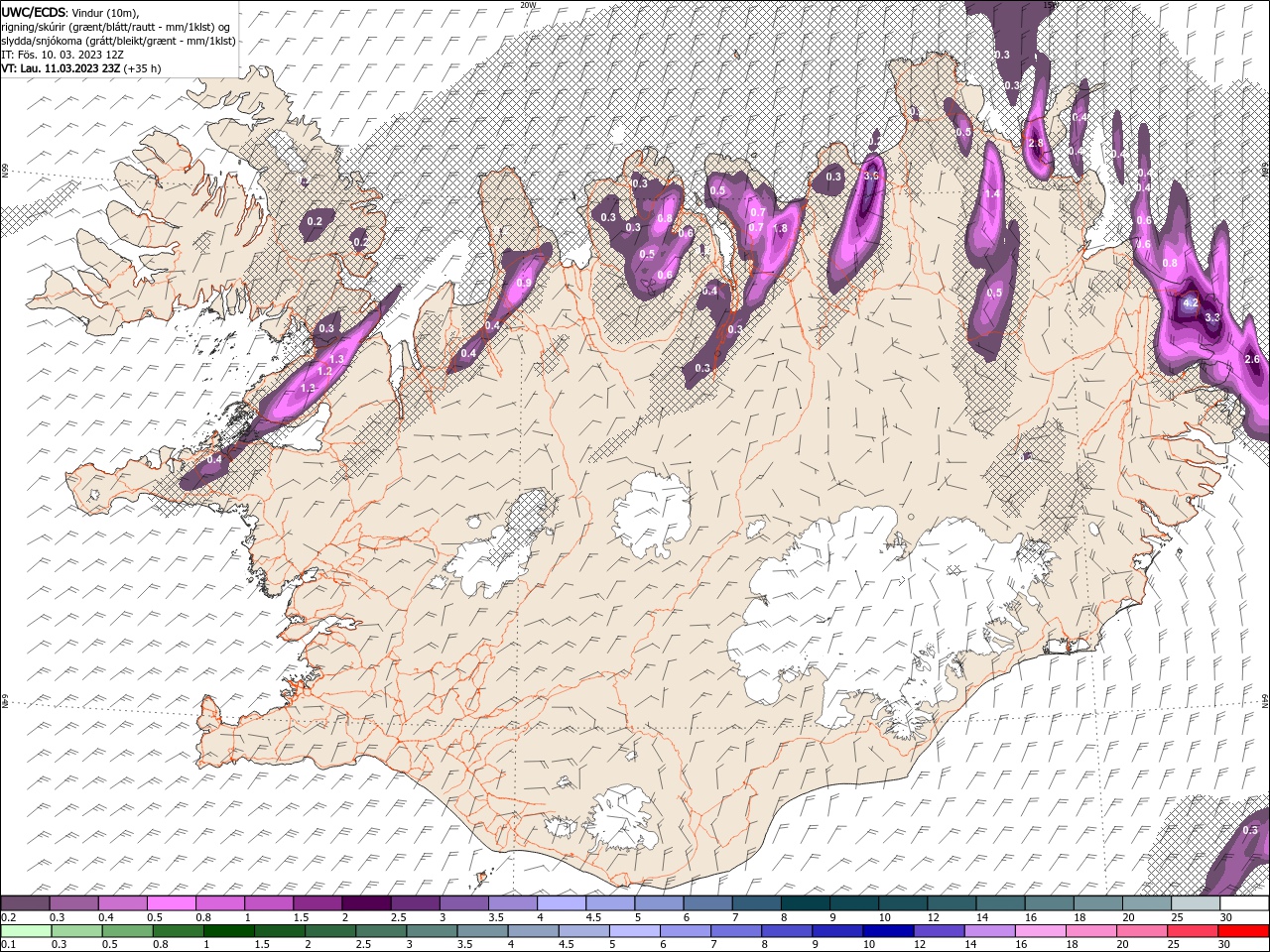
Task: Click the 2.8 precipitation value on the map
Action: 1036,144
